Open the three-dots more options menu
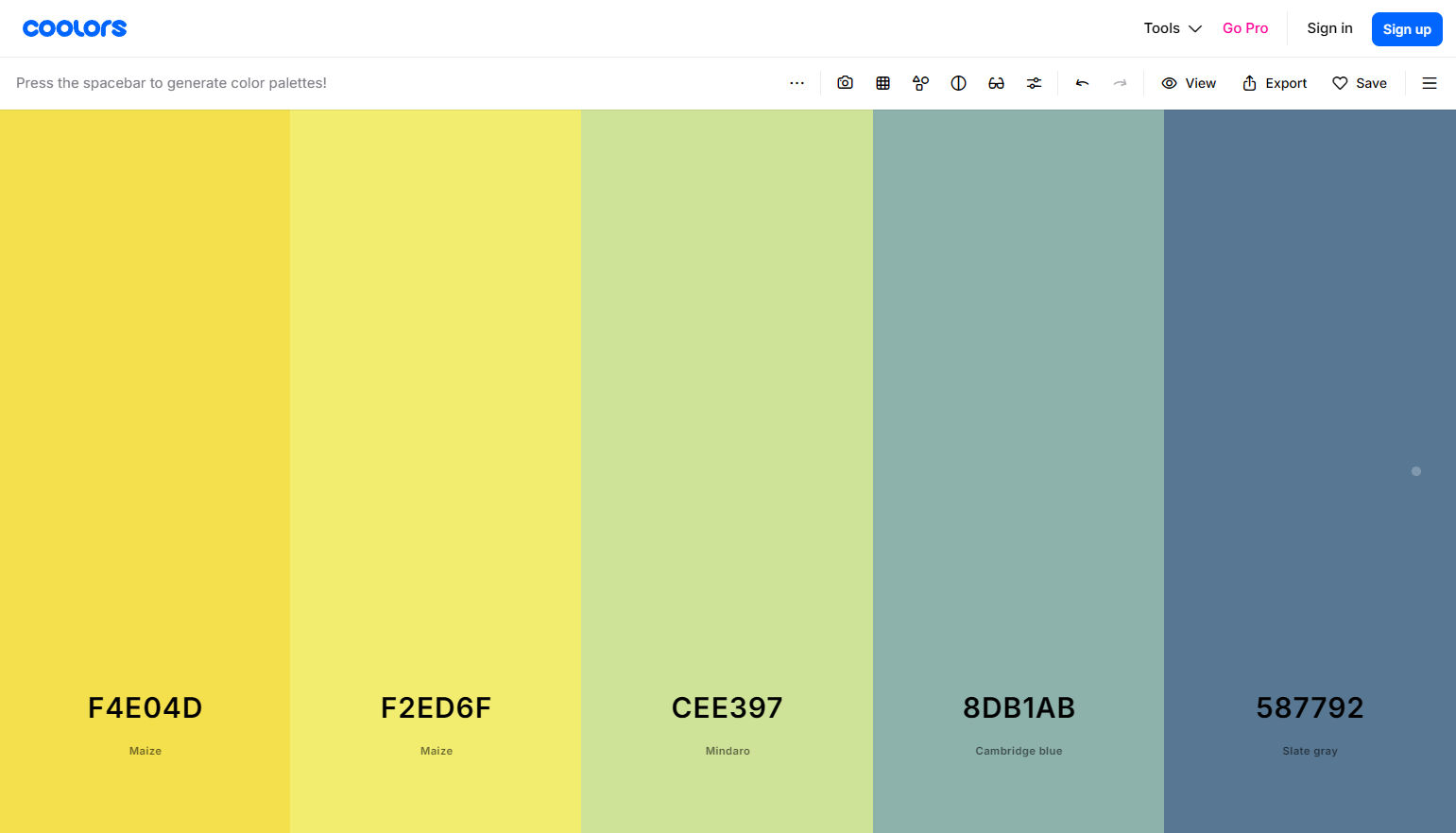The width and height of the screenshot is (1456, 833). (797, 83)
